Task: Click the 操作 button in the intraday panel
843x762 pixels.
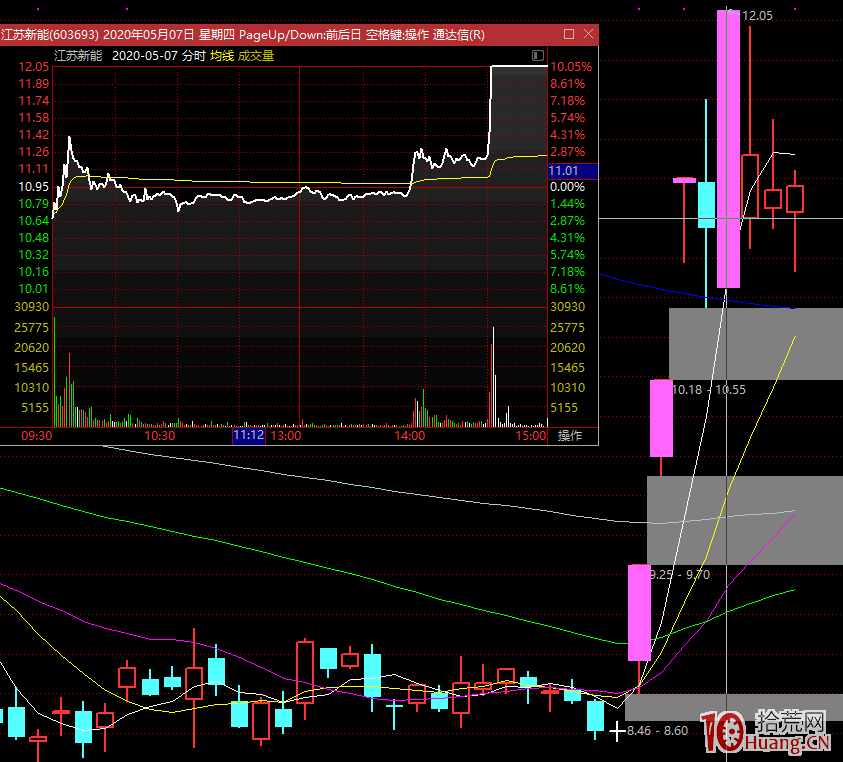Action: click(x=570, y=436)
